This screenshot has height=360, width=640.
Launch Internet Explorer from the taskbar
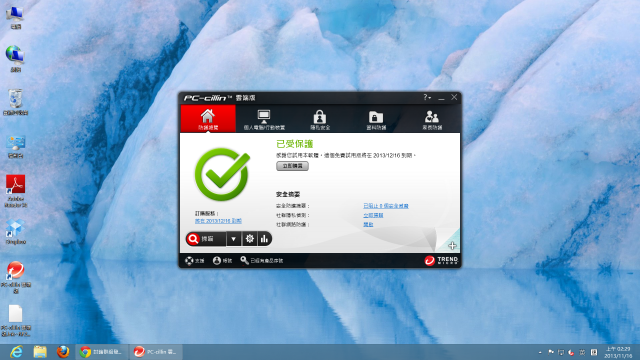pos(16,352)
